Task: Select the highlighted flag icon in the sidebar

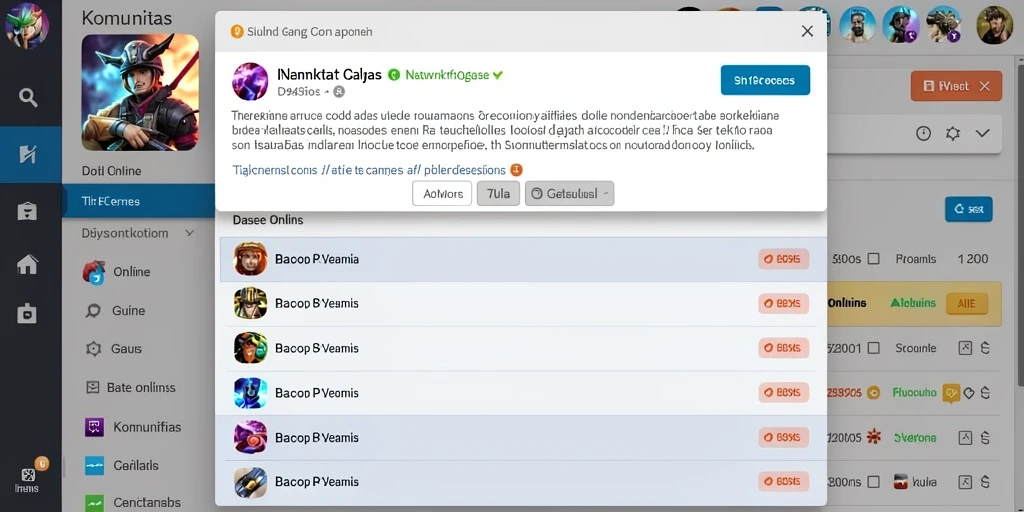Action: [x=27, y=154]
